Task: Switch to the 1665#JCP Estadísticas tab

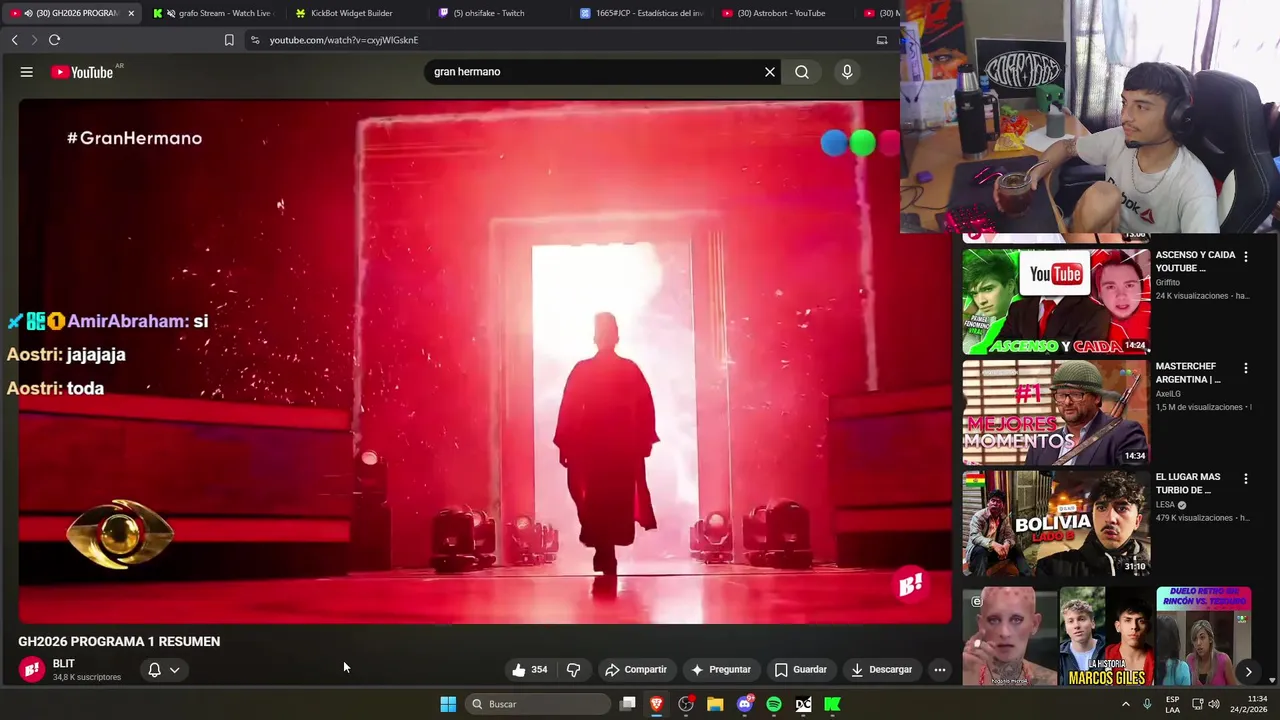Action: tap(640, 13)
